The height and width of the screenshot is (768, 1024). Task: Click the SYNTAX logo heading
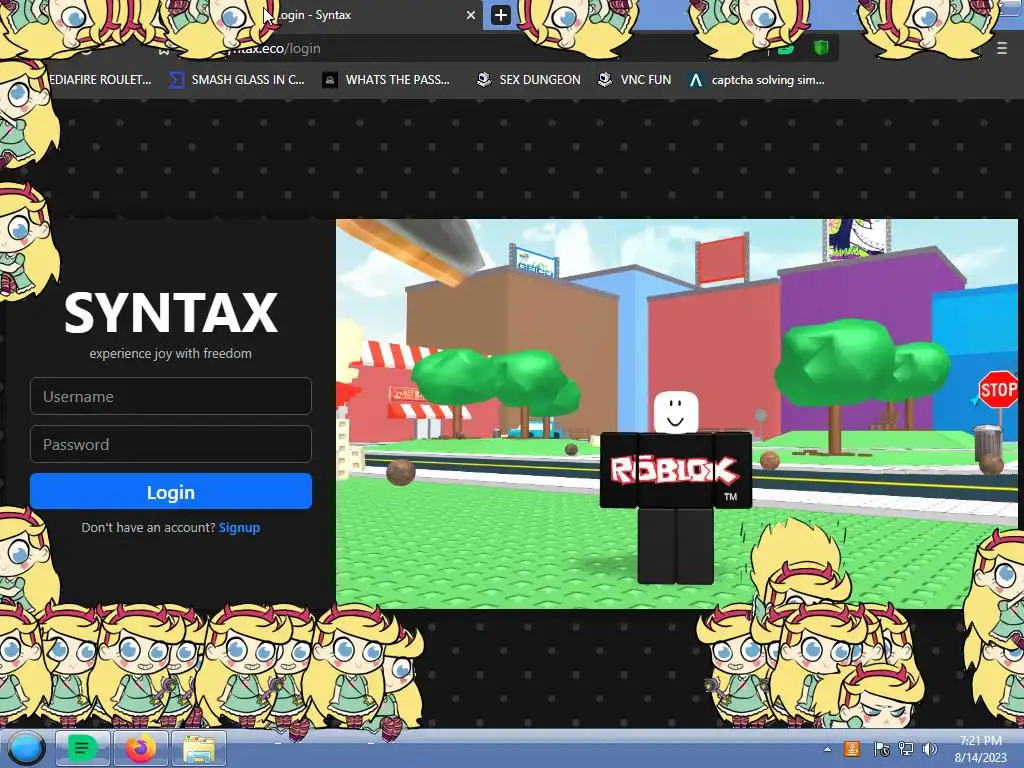170,313
